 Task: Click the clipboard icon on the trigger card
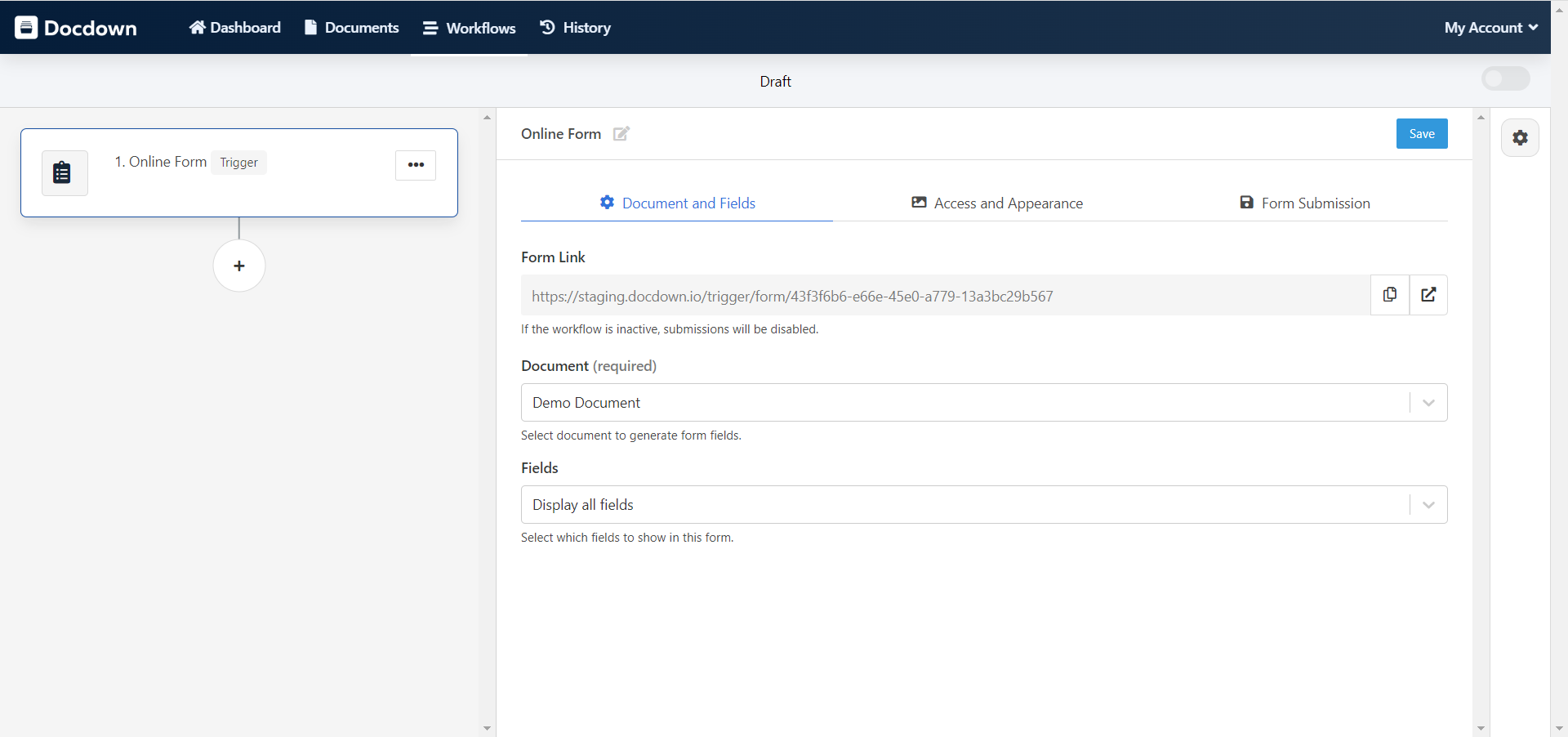[64, 172]
